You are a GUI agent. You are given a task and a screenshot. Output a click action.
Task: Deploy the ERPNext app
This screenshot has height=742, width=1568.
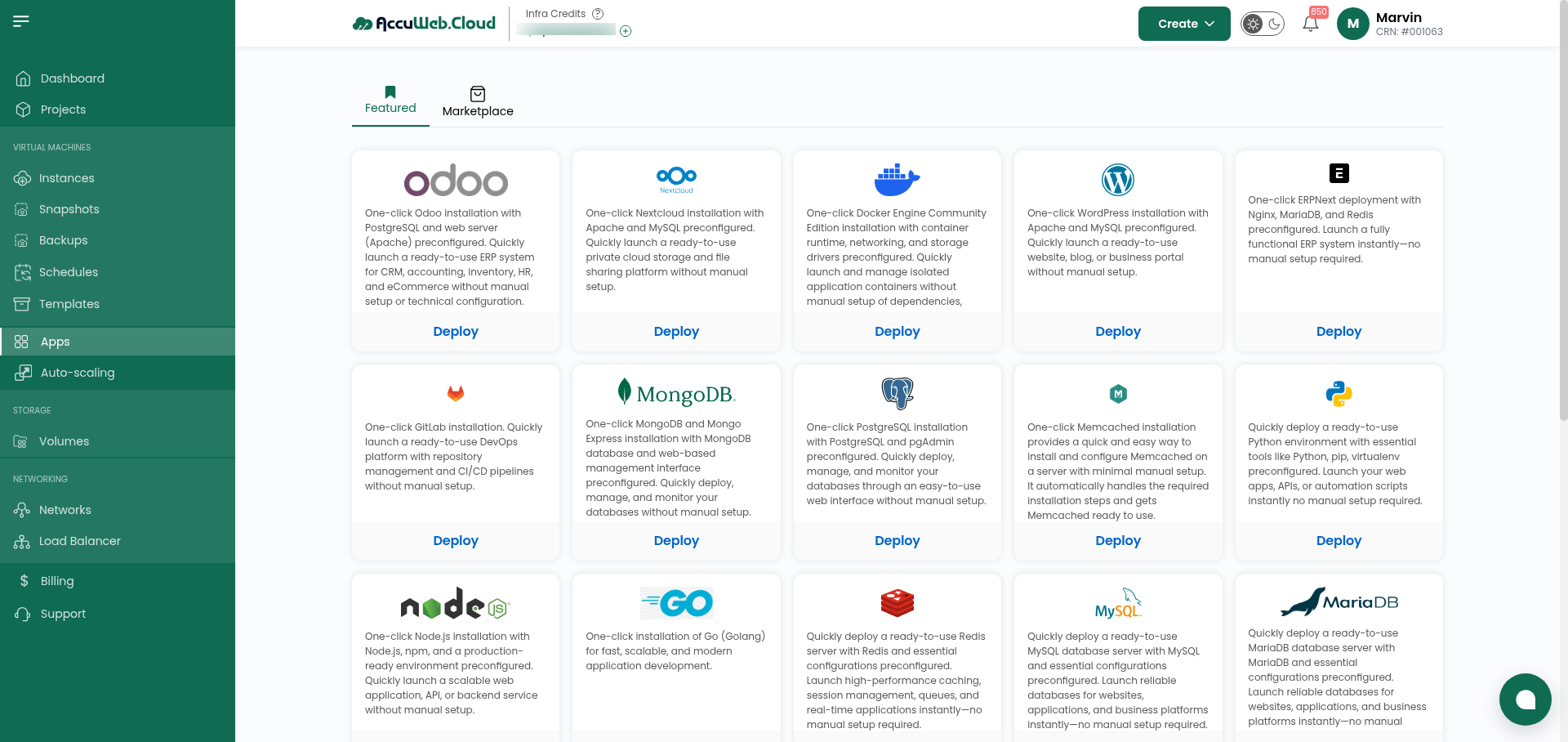tap(1339, 332)
